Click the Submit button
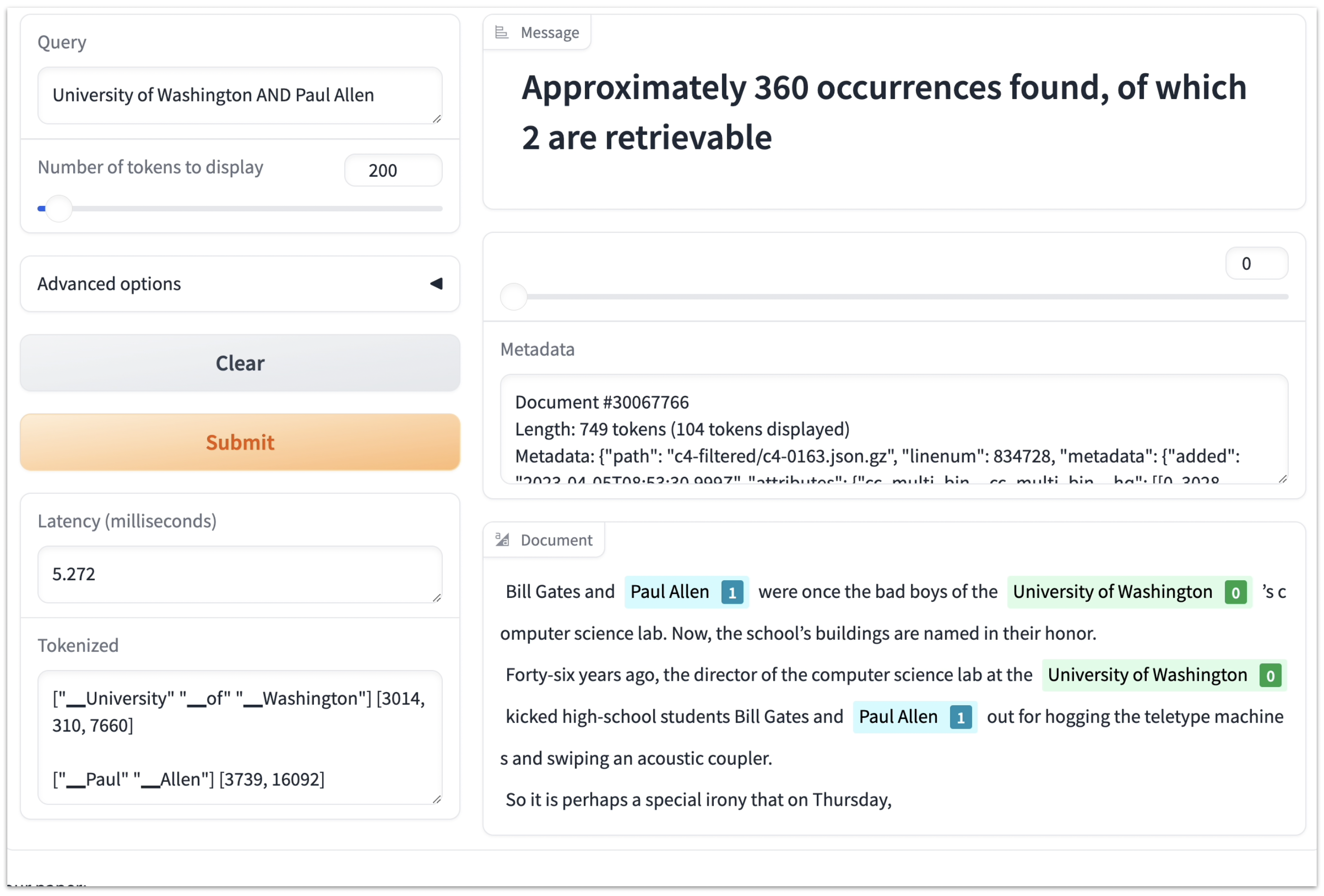This screenshot has height=896, width=1324. (x=240, y=442)
